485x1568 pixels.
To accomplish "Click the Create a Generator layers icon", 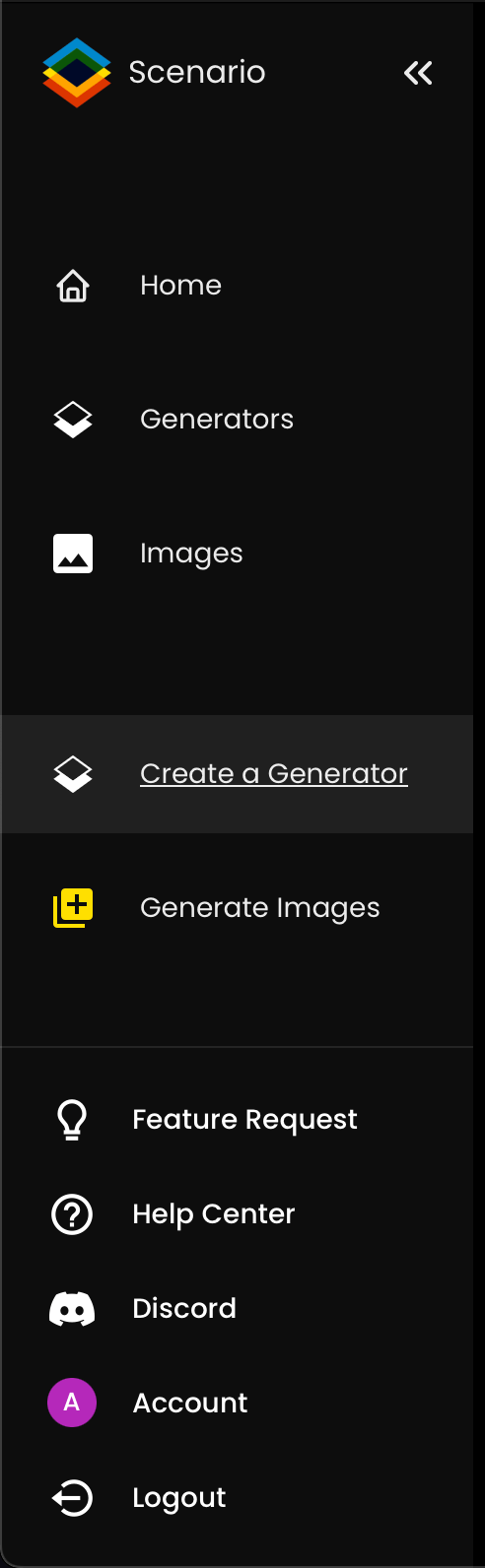I will (73, 774).
